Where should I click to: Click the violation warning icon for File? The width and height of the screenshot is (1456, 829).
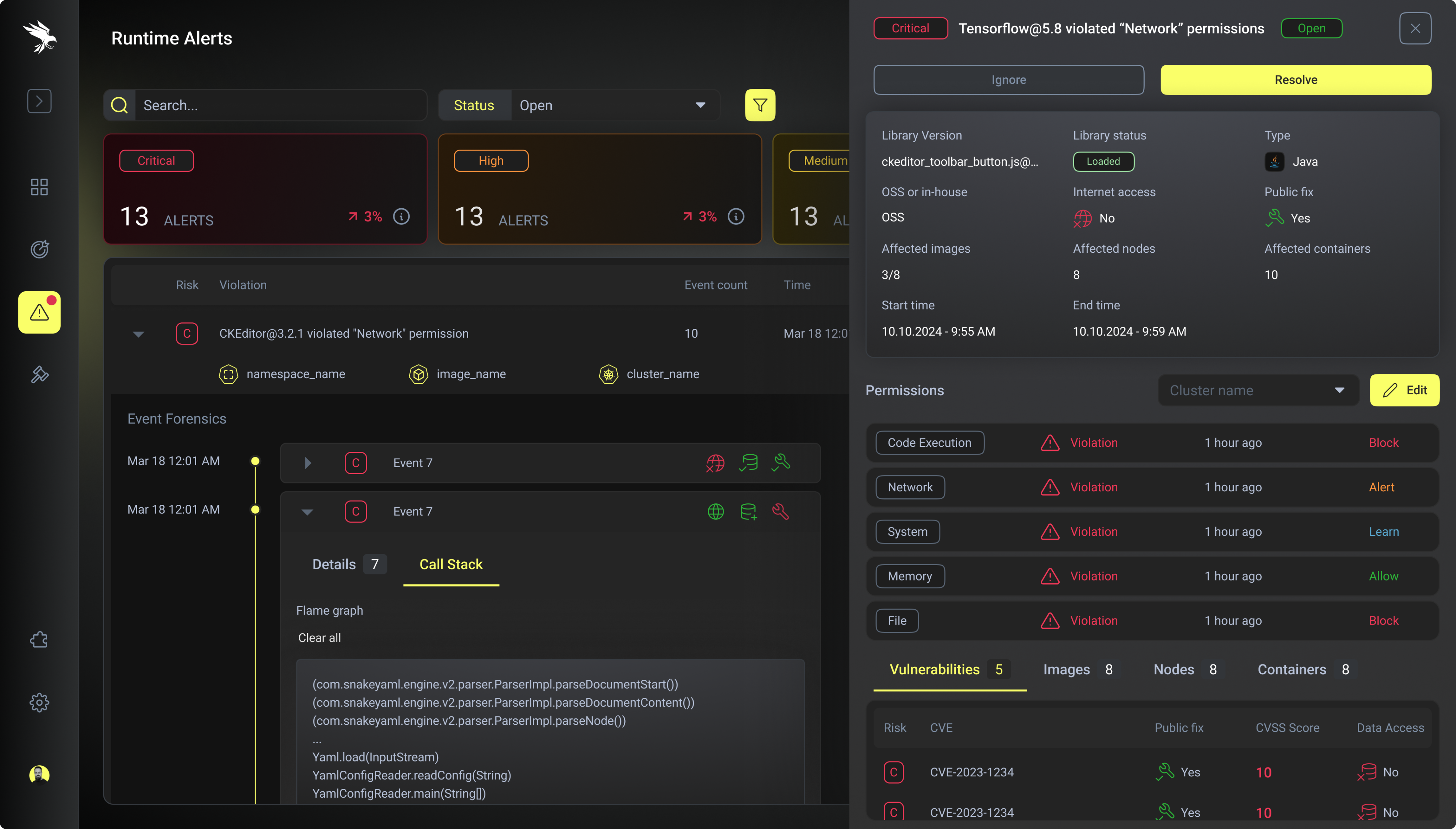(1050, 621)
